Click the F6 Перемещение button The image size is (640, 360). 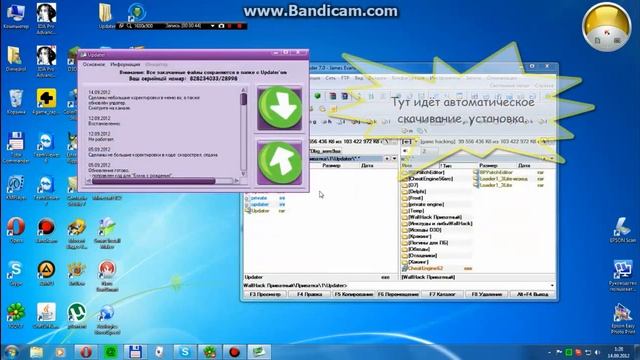(398, 294)
